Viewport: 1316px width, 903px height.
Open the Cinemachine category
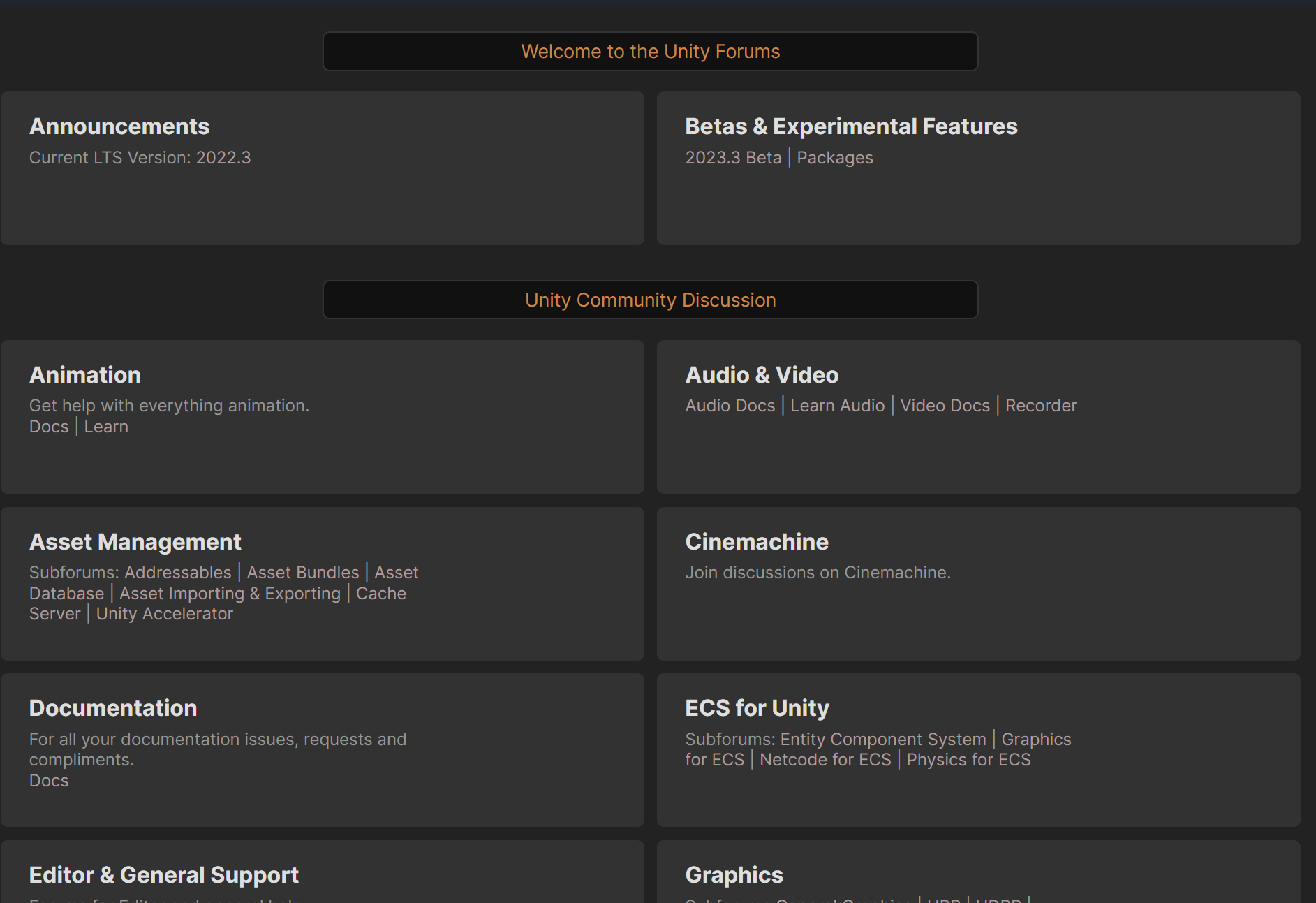[x=757, y=541]
